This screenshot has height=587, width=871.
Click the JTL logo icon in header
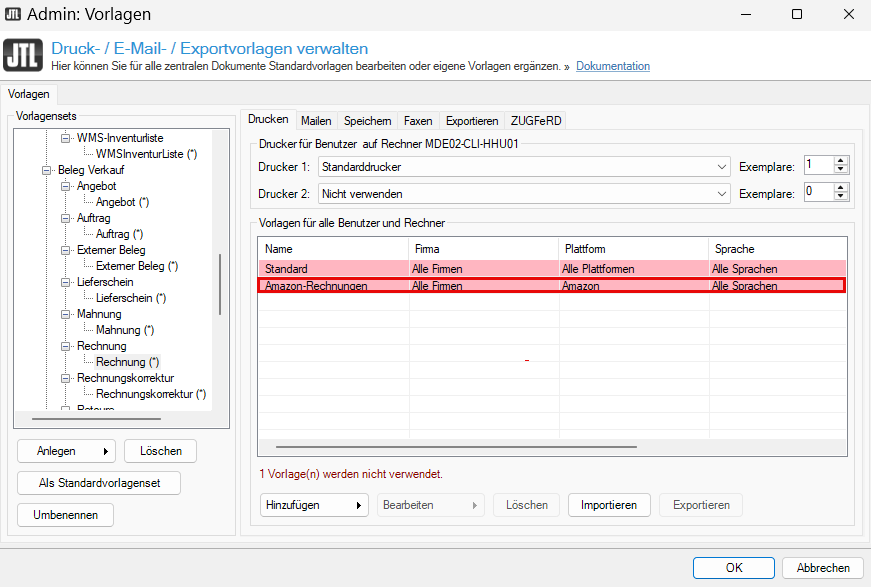[23, 55]
